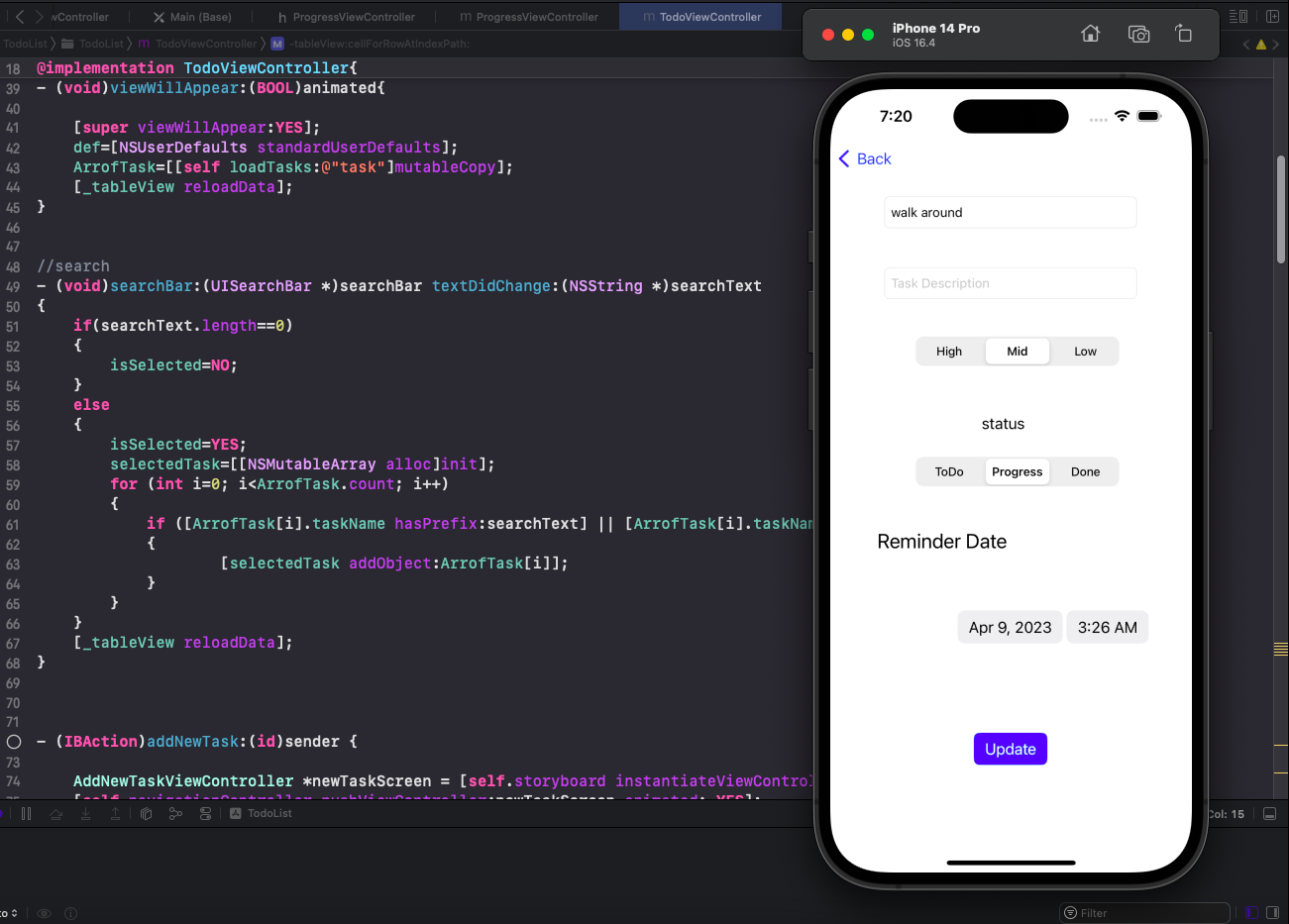Tap Back in simulator navigation bar
1289x924 pixels.
pos(865,158)
